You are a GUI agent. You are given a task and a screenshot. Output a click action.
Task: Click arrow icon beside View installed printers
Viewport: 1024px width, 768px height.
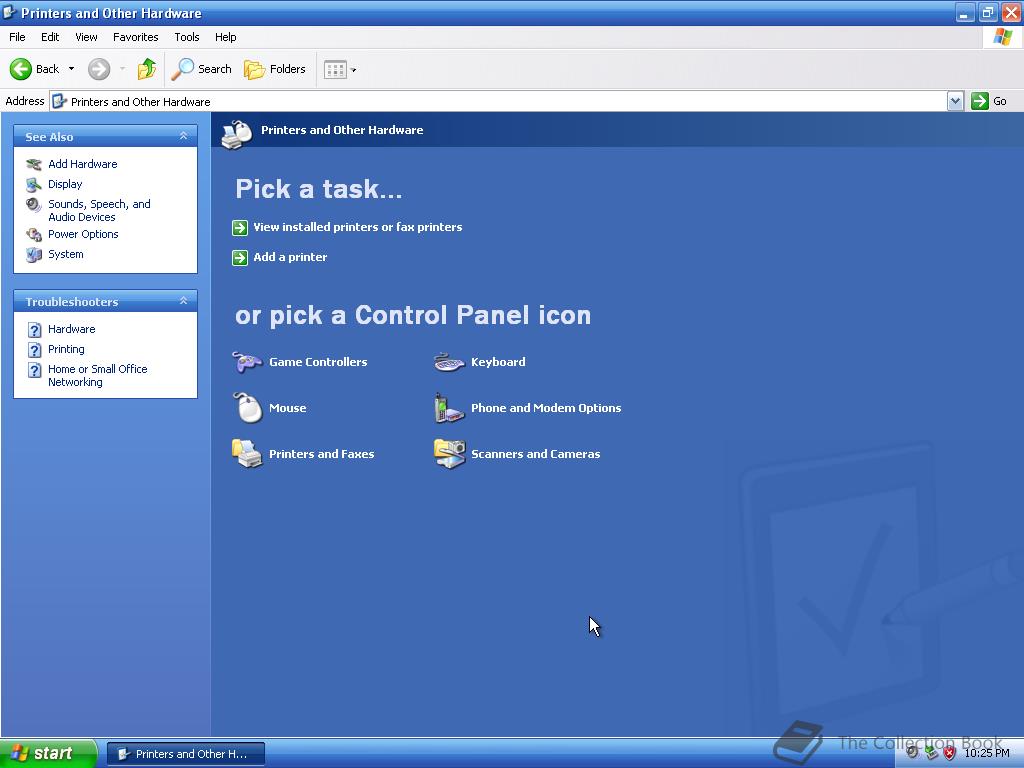(x=240, y=227)
